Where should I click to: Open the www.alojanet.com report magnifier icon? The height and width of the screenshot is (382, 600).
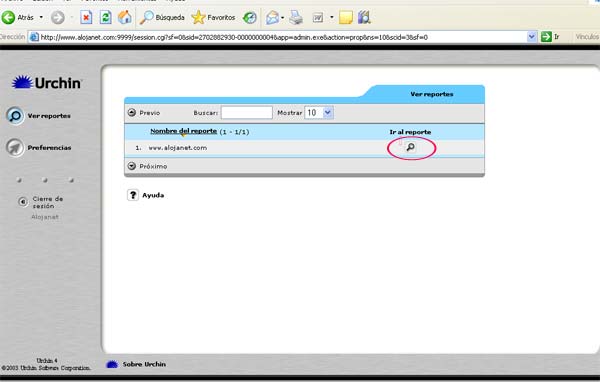pos(410,147)
